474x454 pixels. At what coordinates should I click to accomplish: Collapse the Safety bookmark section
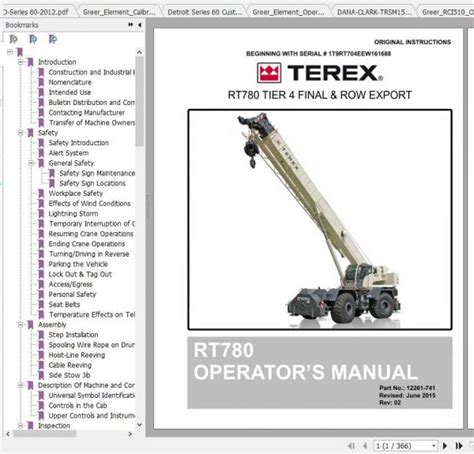coord(20,133)
